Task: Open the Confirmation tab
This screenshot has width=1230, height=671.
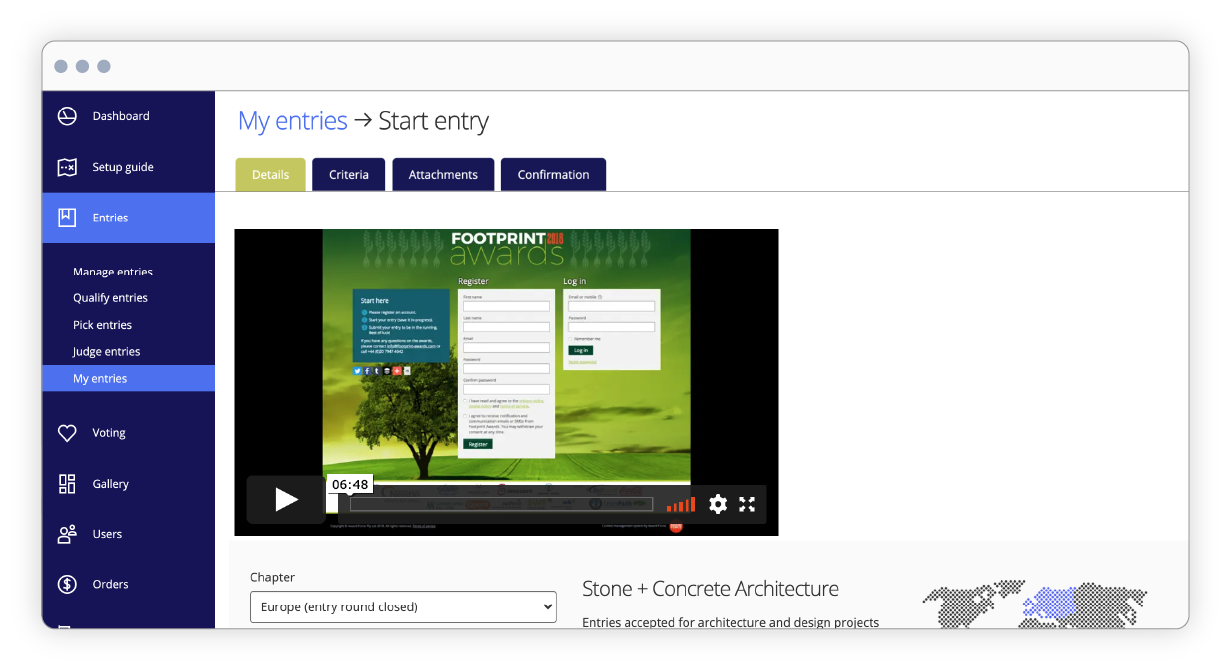Action: [553, 174]
